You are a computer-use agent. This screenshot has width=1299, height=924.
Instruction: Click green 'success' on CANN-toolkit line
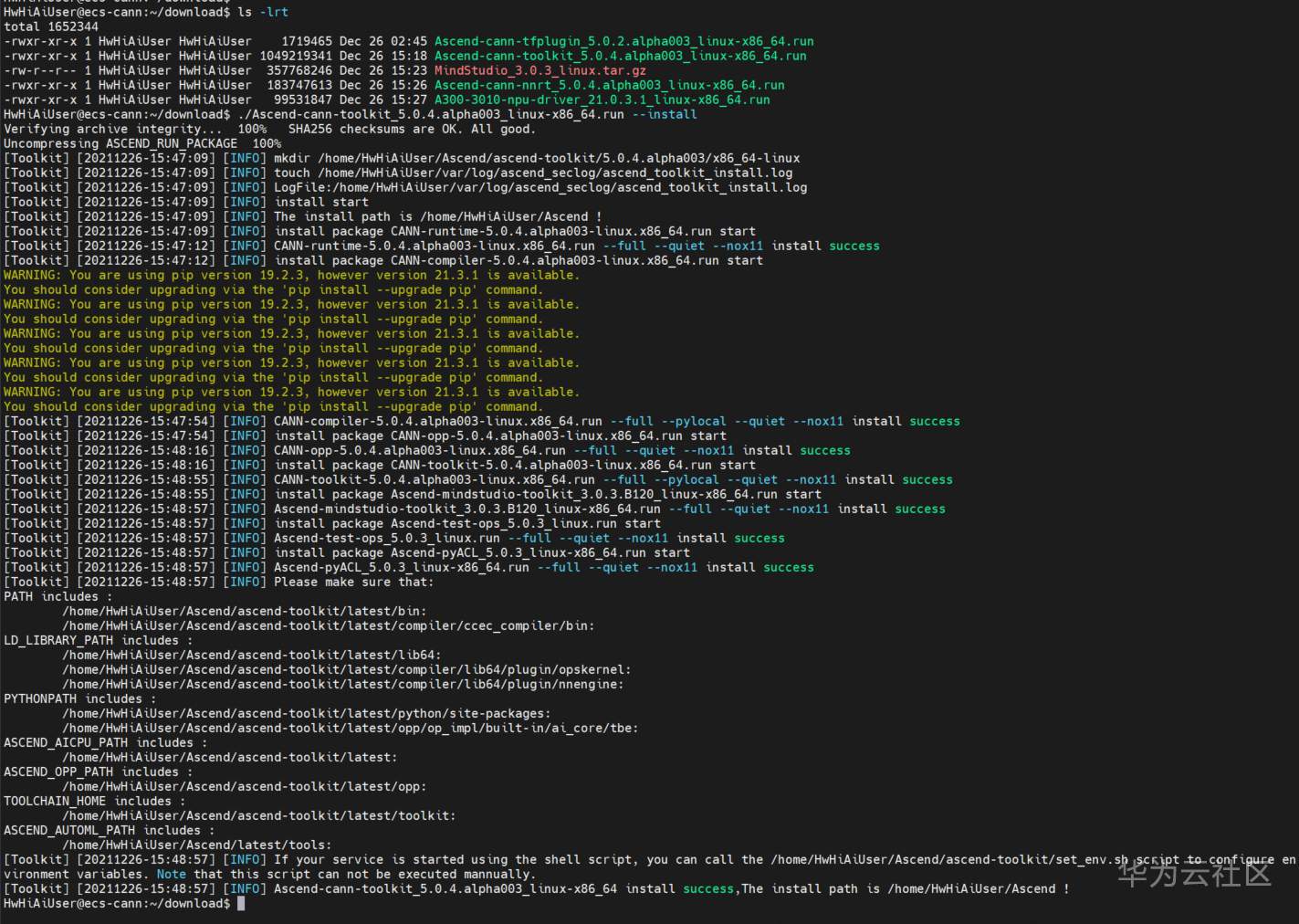pos(927,479)
